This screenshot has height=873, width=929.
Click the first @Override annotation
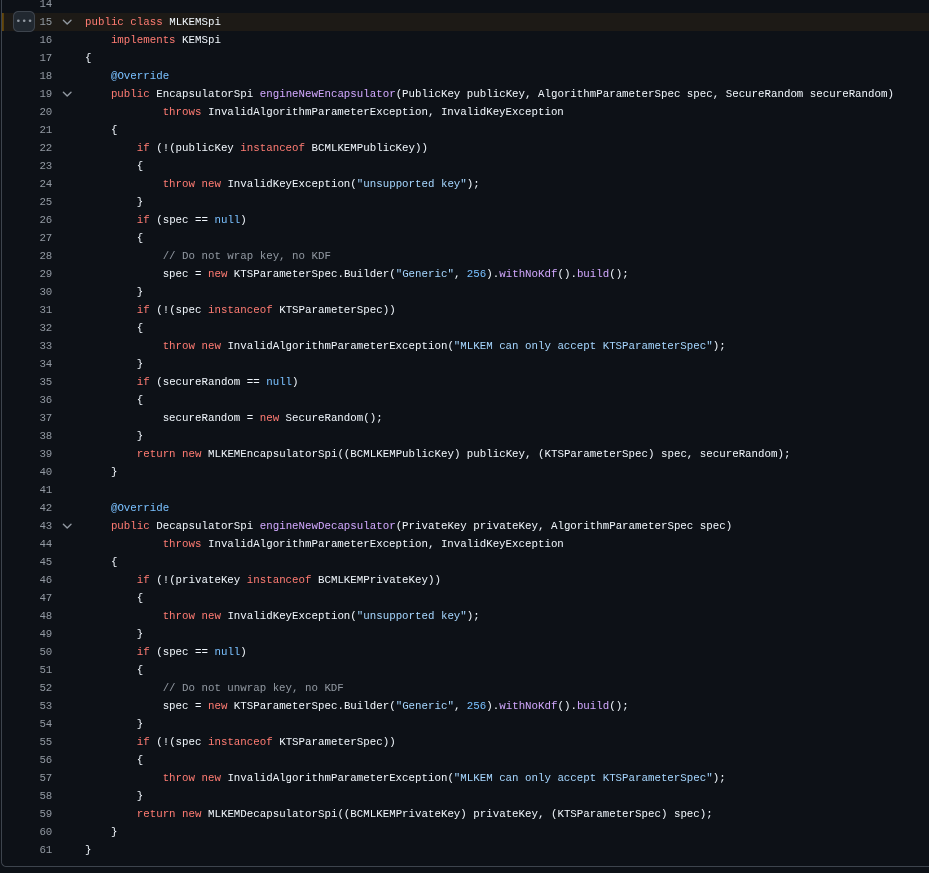[x=140, y=76]
